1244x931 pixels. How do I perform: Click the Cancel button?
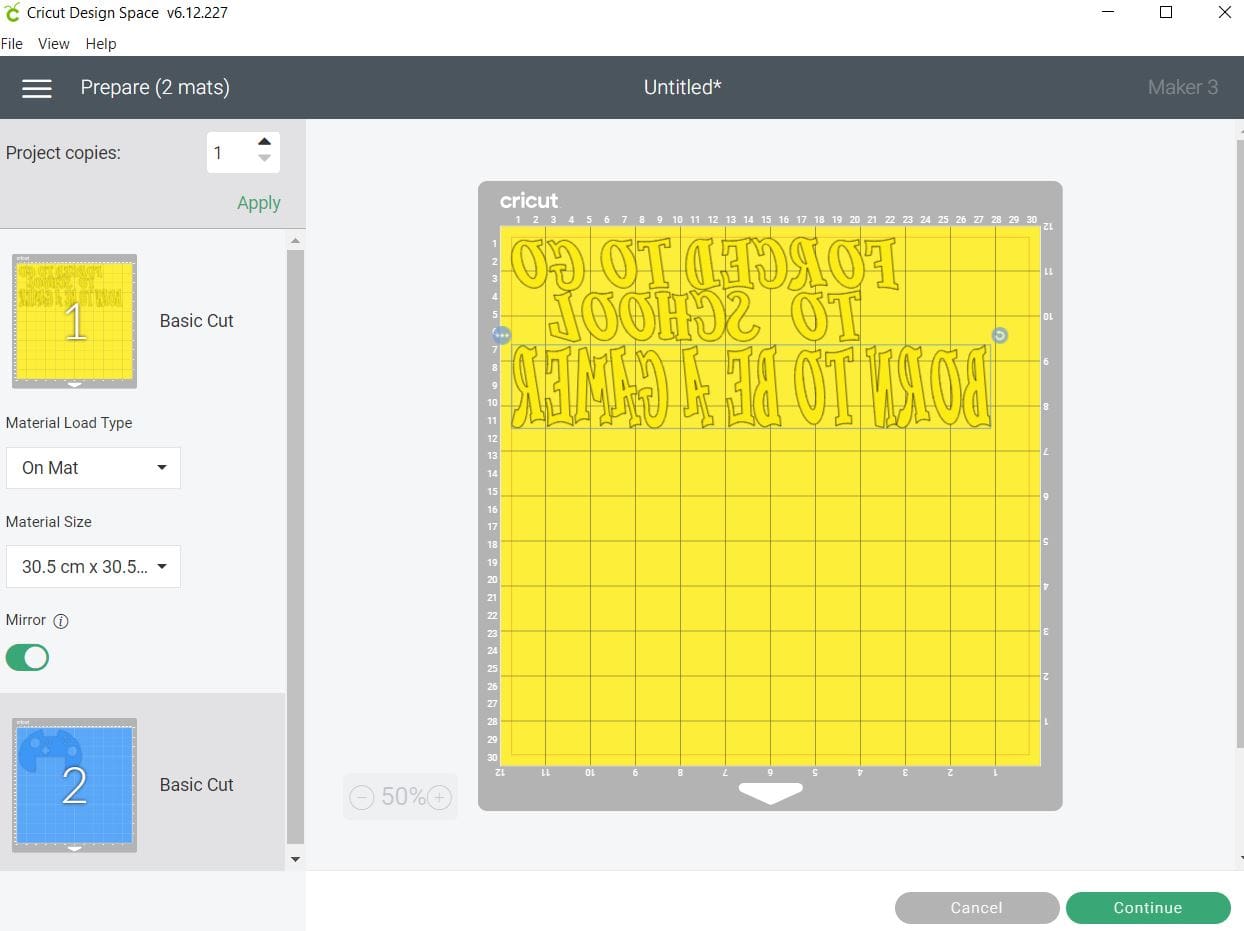pyautogui.click(x=976, y=908)
